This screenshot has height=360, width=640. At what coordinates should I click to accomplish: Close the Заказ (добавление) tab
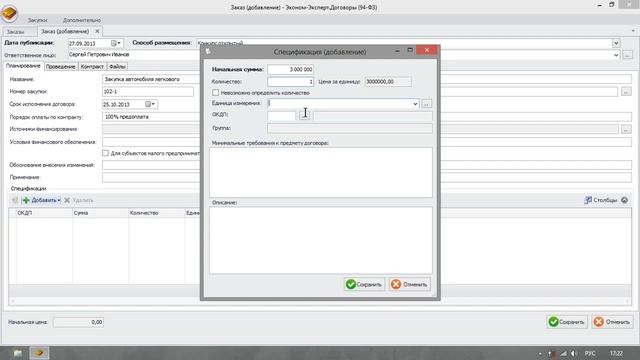[x=97, y=31]
